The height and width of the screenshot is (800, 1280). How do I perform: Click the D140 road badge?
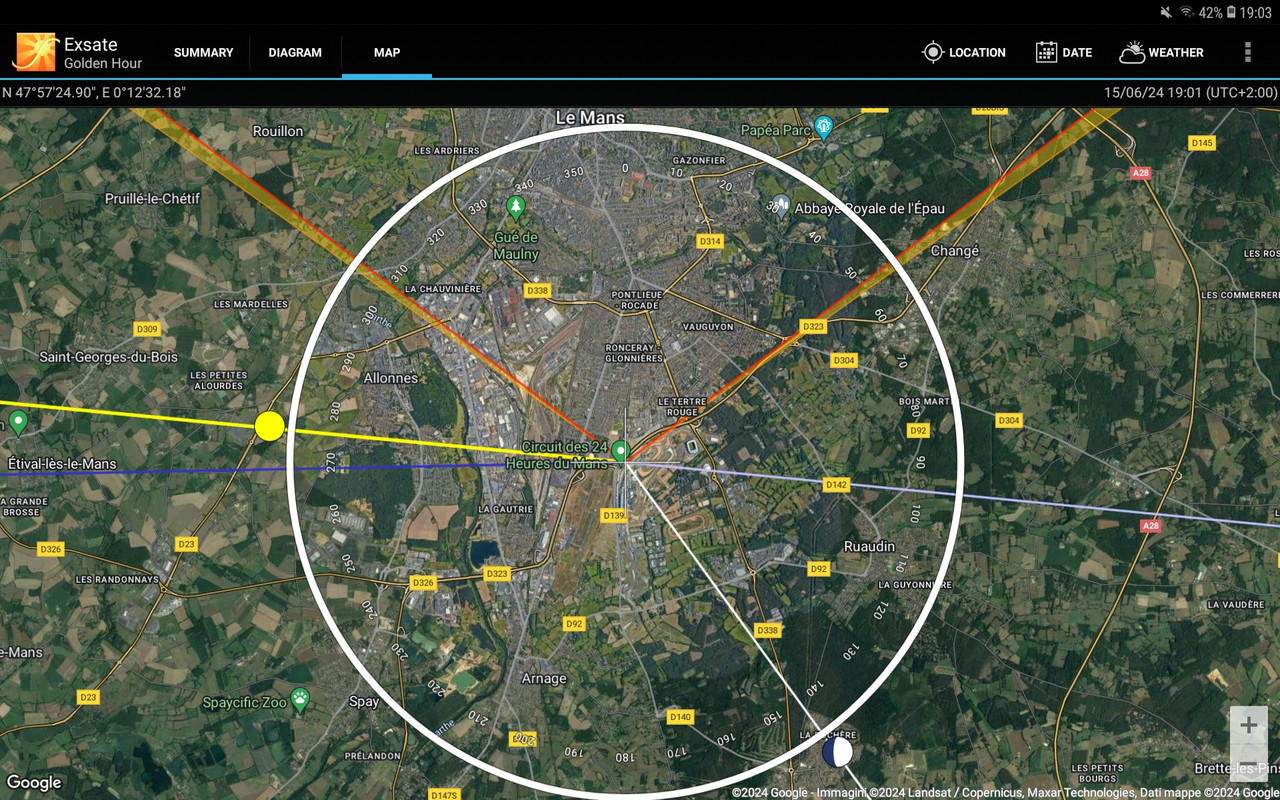pyautogui.click(x=680, y=717)
